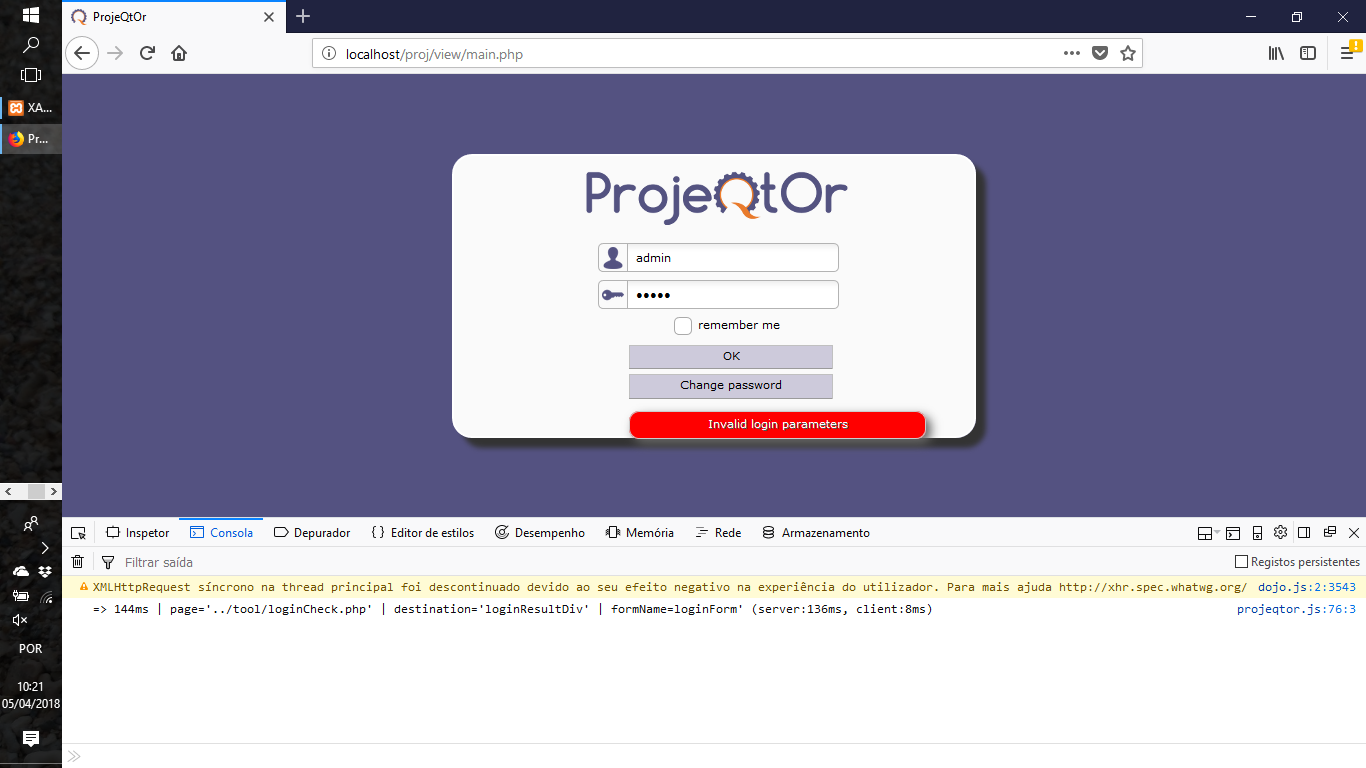Open the Desempenho tab
The width and height of the screenshot is (1366, 768).
540,533
